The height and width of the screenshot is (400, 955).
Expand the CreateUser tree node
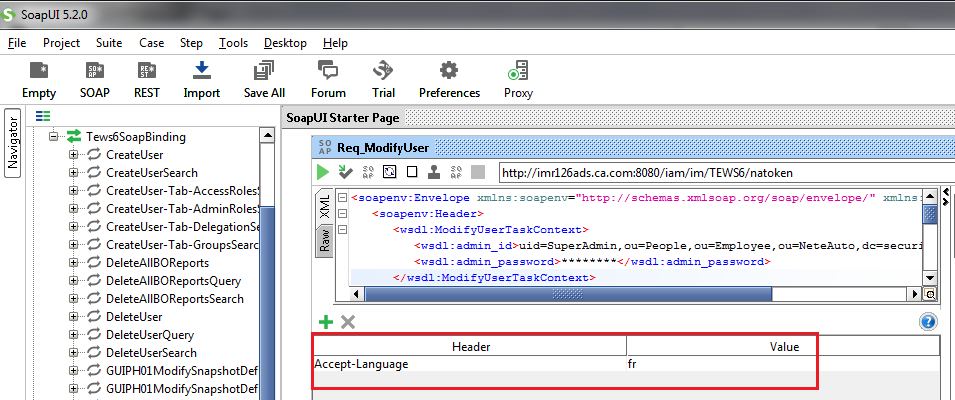[73, 155]
